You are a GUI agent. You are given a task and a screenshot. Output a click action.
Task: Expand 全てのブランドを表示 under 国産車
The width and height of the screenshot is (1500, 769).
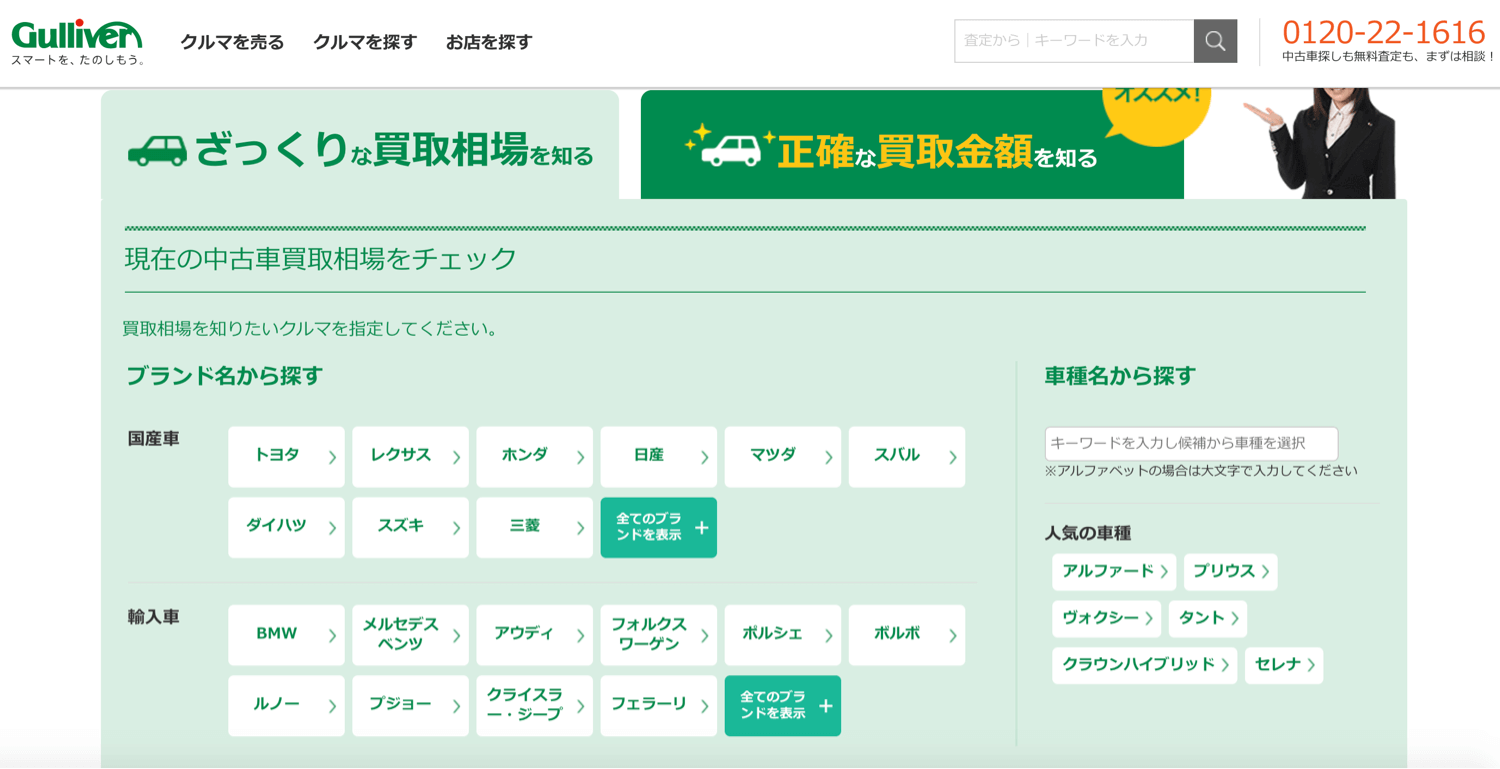pyautogui.click(x=658, y=527)
